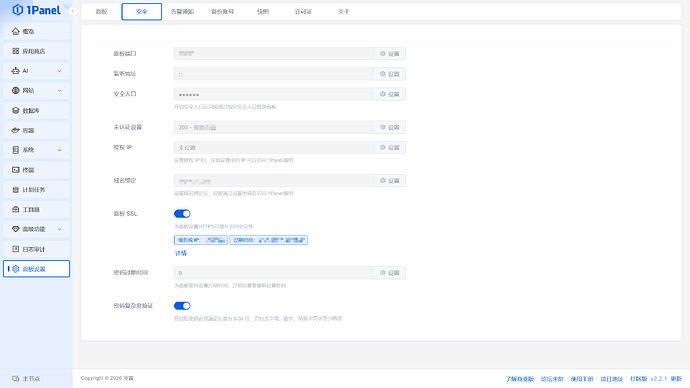Click the v2.2.1 version link
This screenshot has height=388, width=690.
click(x=659, y=379)
